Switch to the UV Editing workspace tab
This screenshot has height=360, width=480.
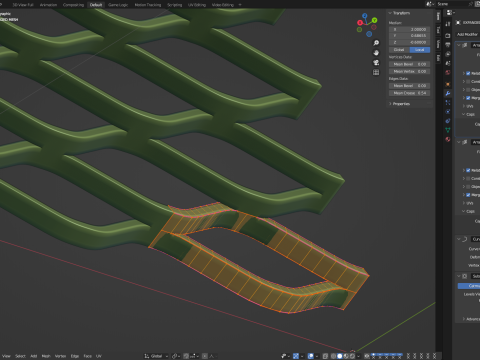(x=197, y=5)
